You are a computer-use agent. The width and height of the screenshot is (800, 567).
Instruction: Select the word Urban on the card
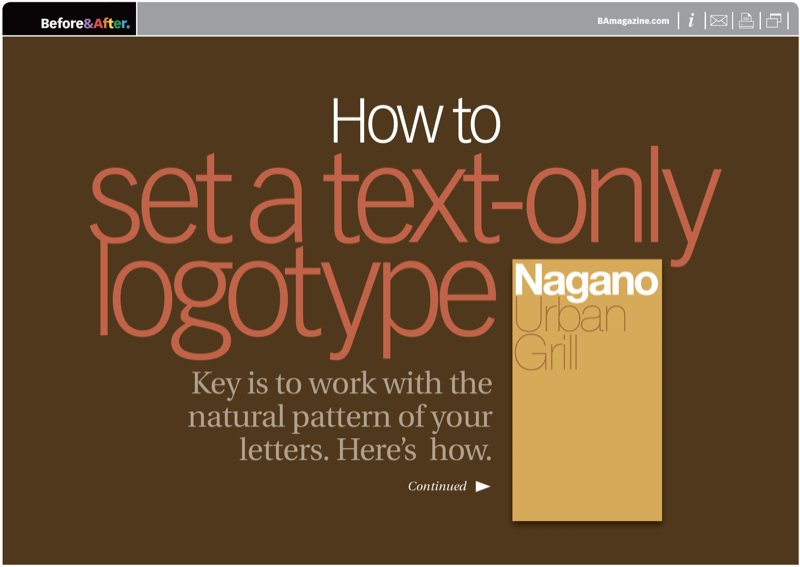(x=570, y=317)
